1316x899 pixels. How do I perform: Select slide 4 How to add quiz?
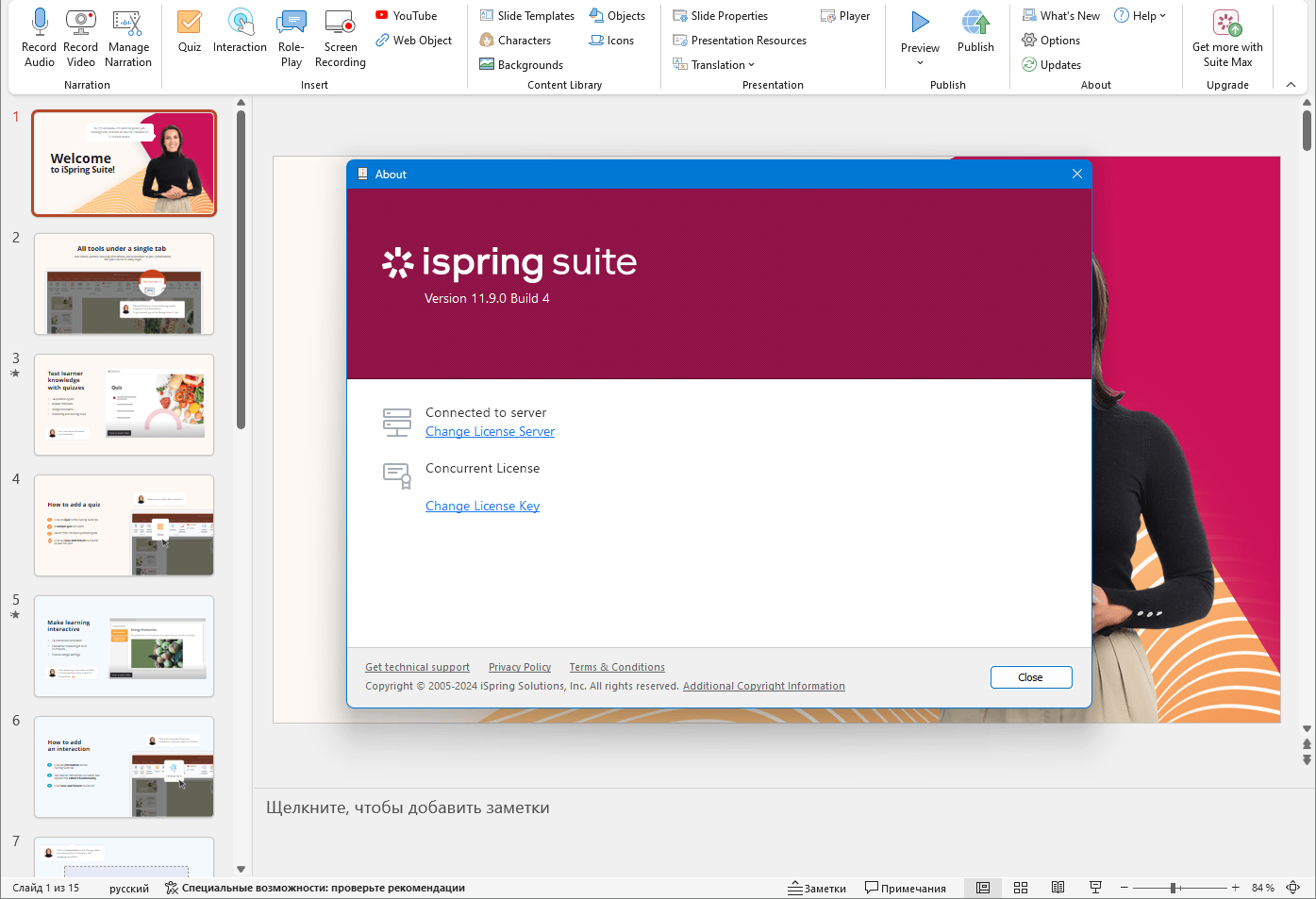pos(125,525)
